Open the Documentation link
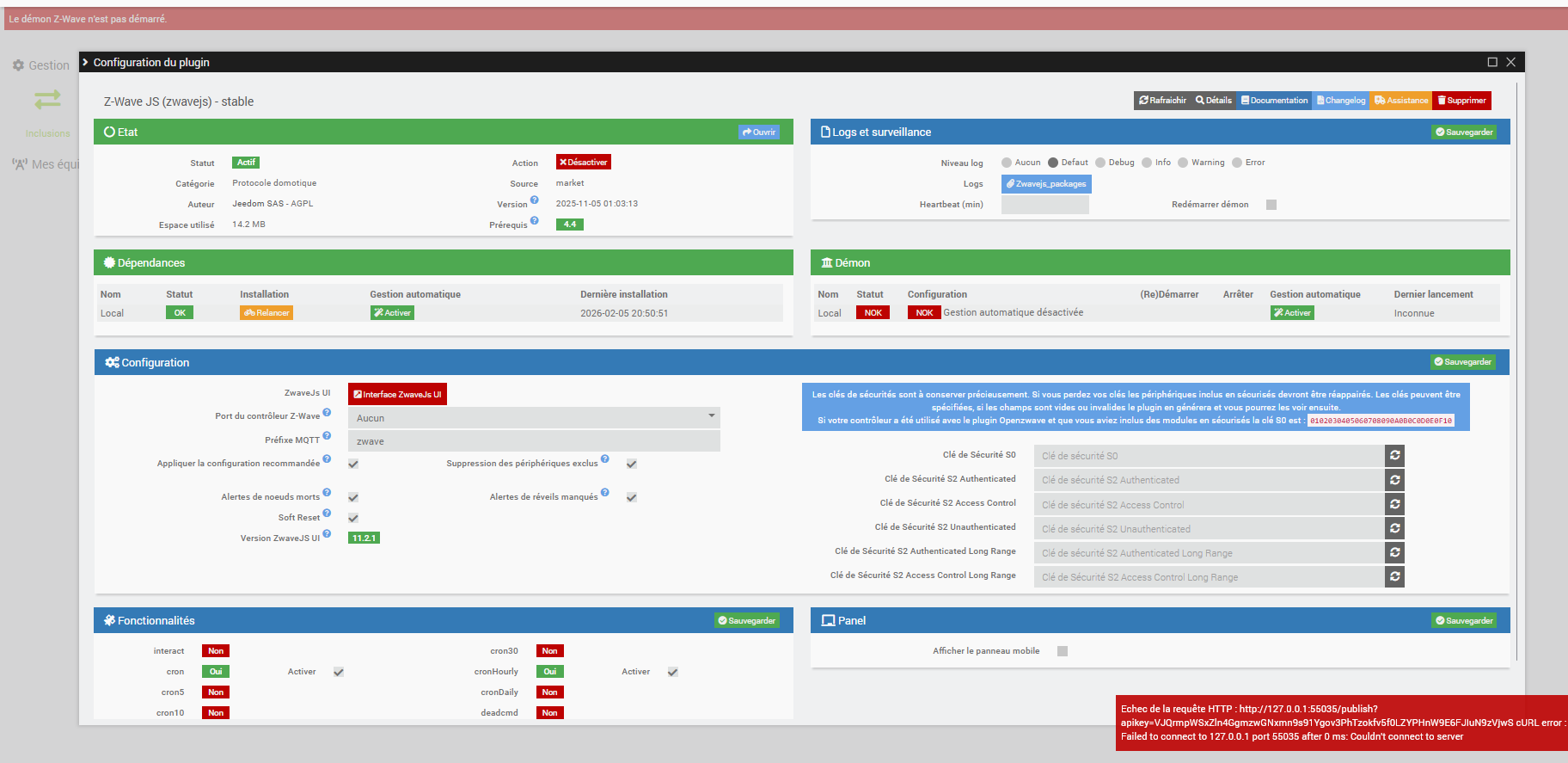 tap(1274, 101)
